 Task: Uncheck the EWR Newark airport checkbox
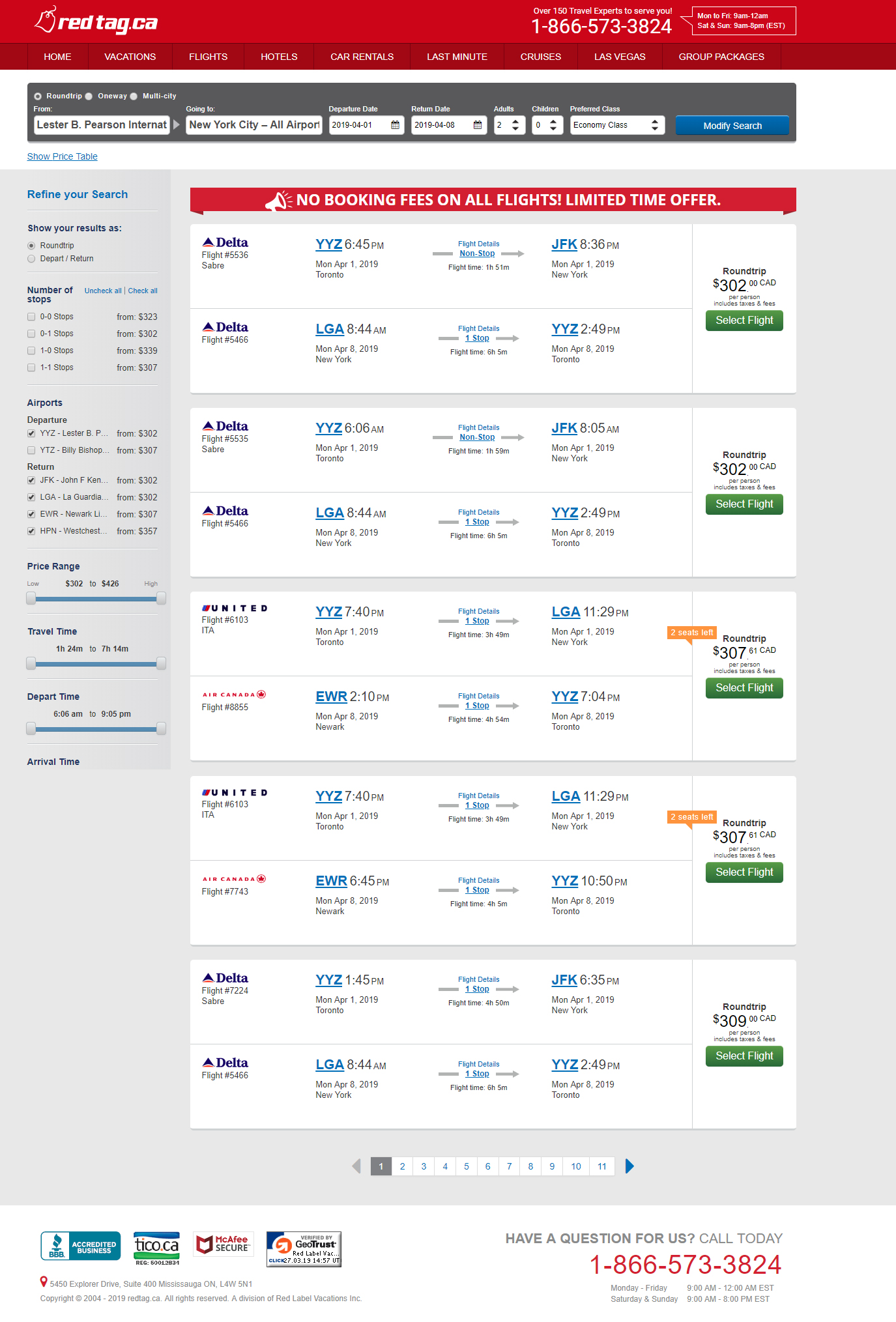[31, 514]
